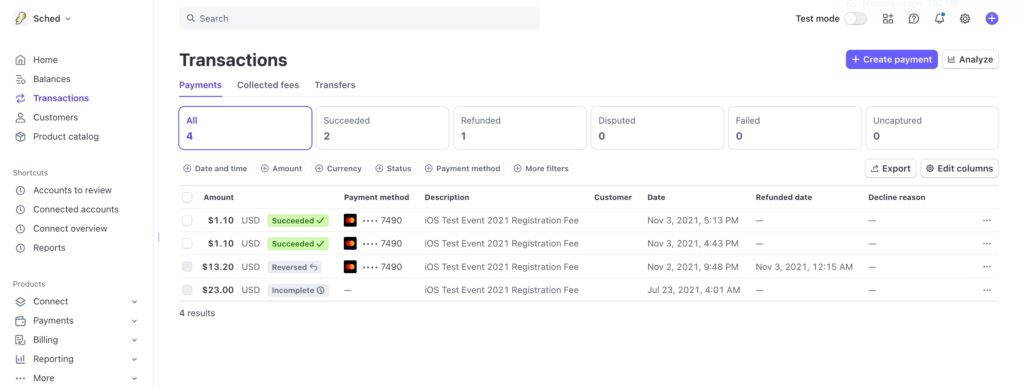Click the Incomplete status badge
1024x390 pixels.
click(298, 290)
